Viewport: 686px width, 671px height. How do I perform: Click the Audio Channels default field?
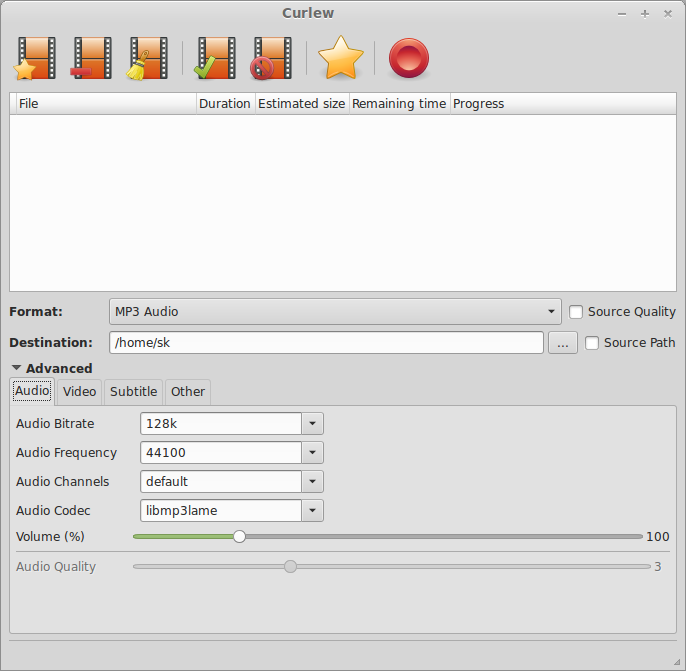coord(221,481)
